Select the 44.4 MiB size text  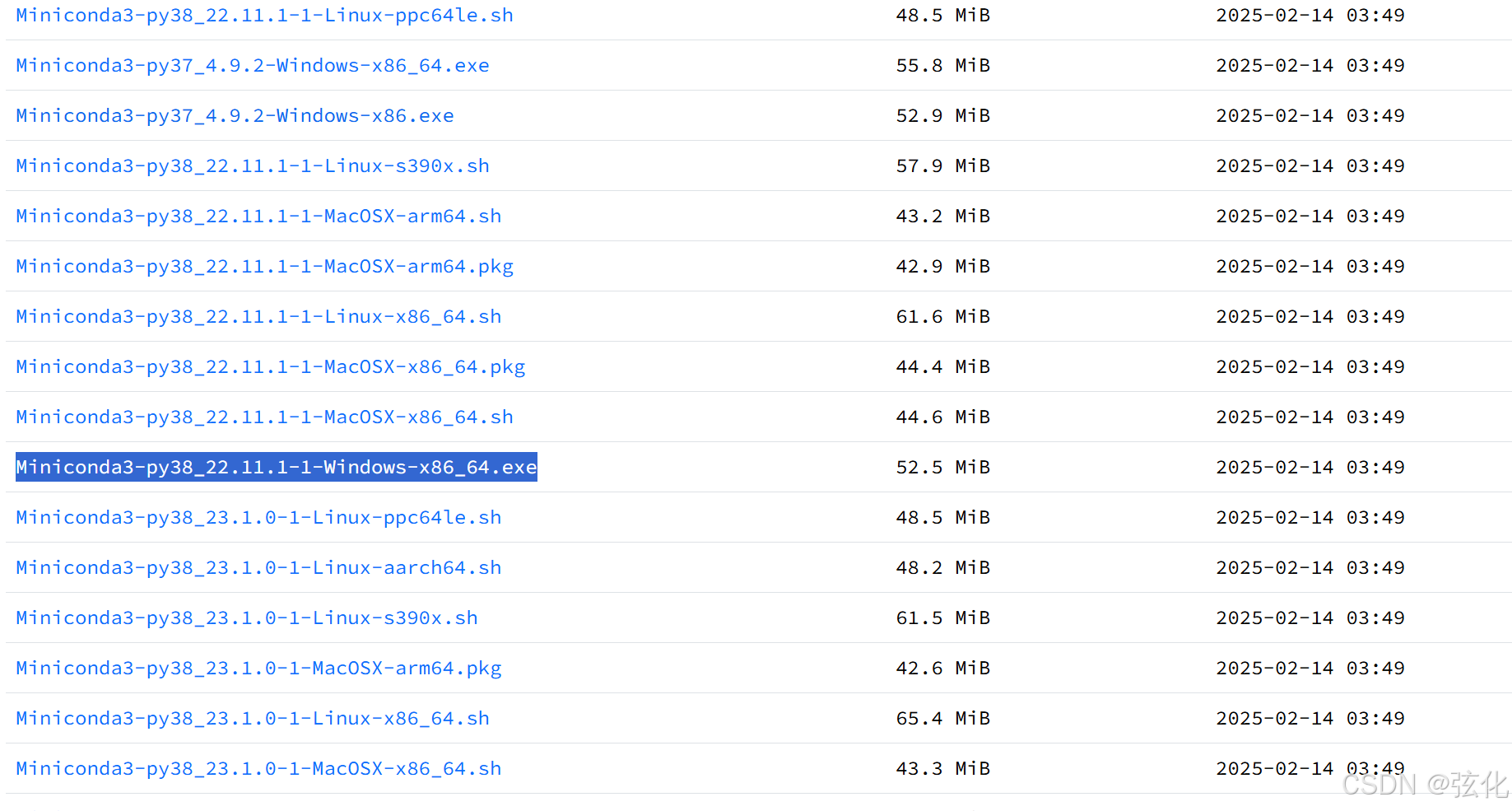[943, 367]
